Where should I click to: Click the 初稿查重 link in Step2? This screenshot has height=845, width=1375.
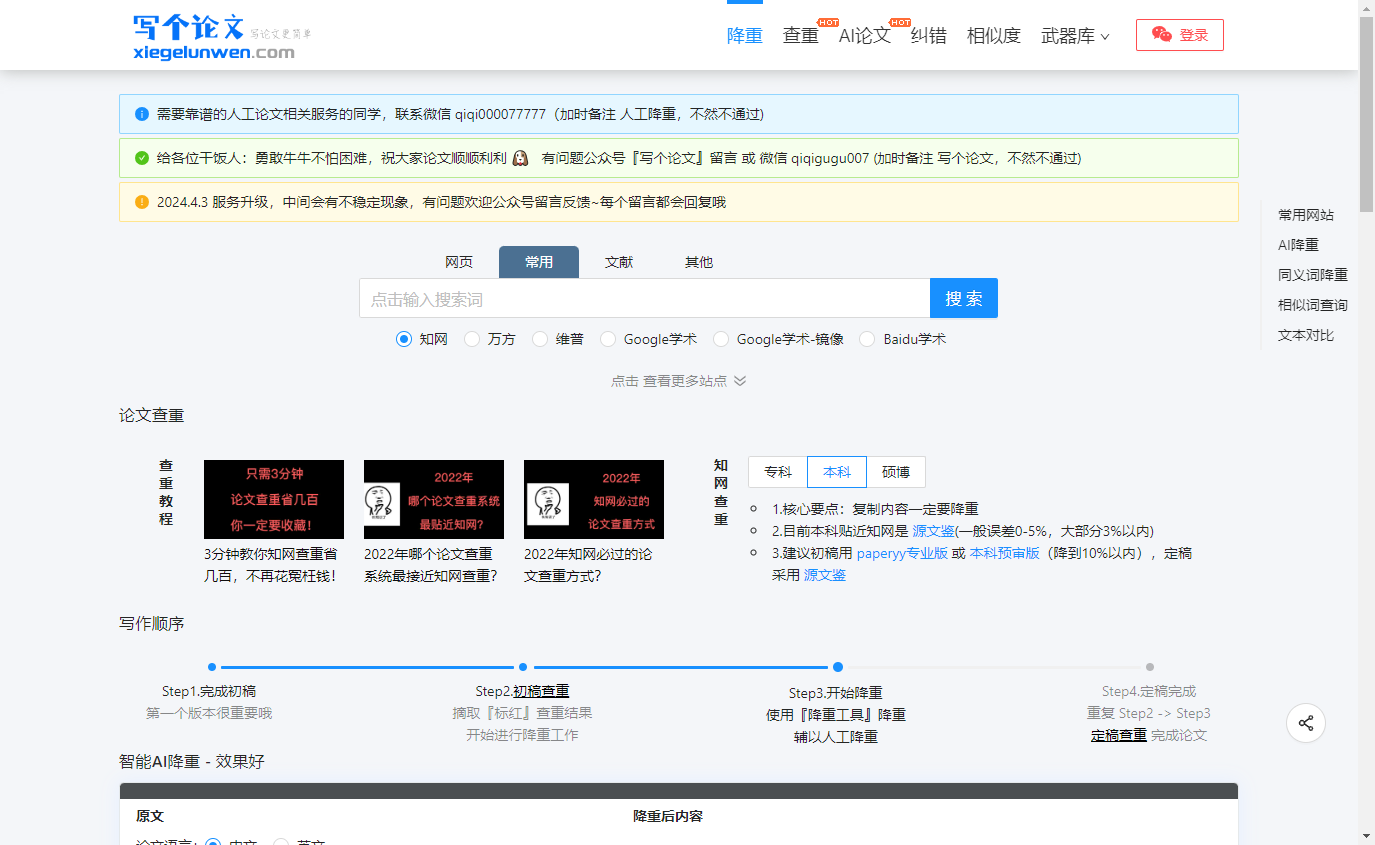point(541,691)
